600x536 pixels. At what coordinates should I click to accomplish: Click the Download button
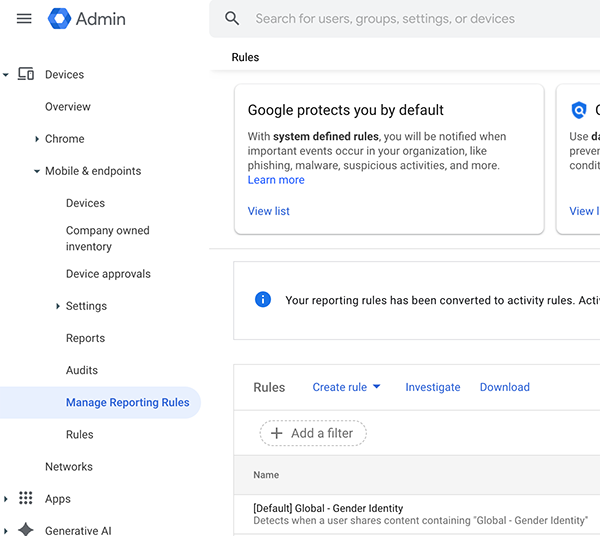tap(505, 387)
